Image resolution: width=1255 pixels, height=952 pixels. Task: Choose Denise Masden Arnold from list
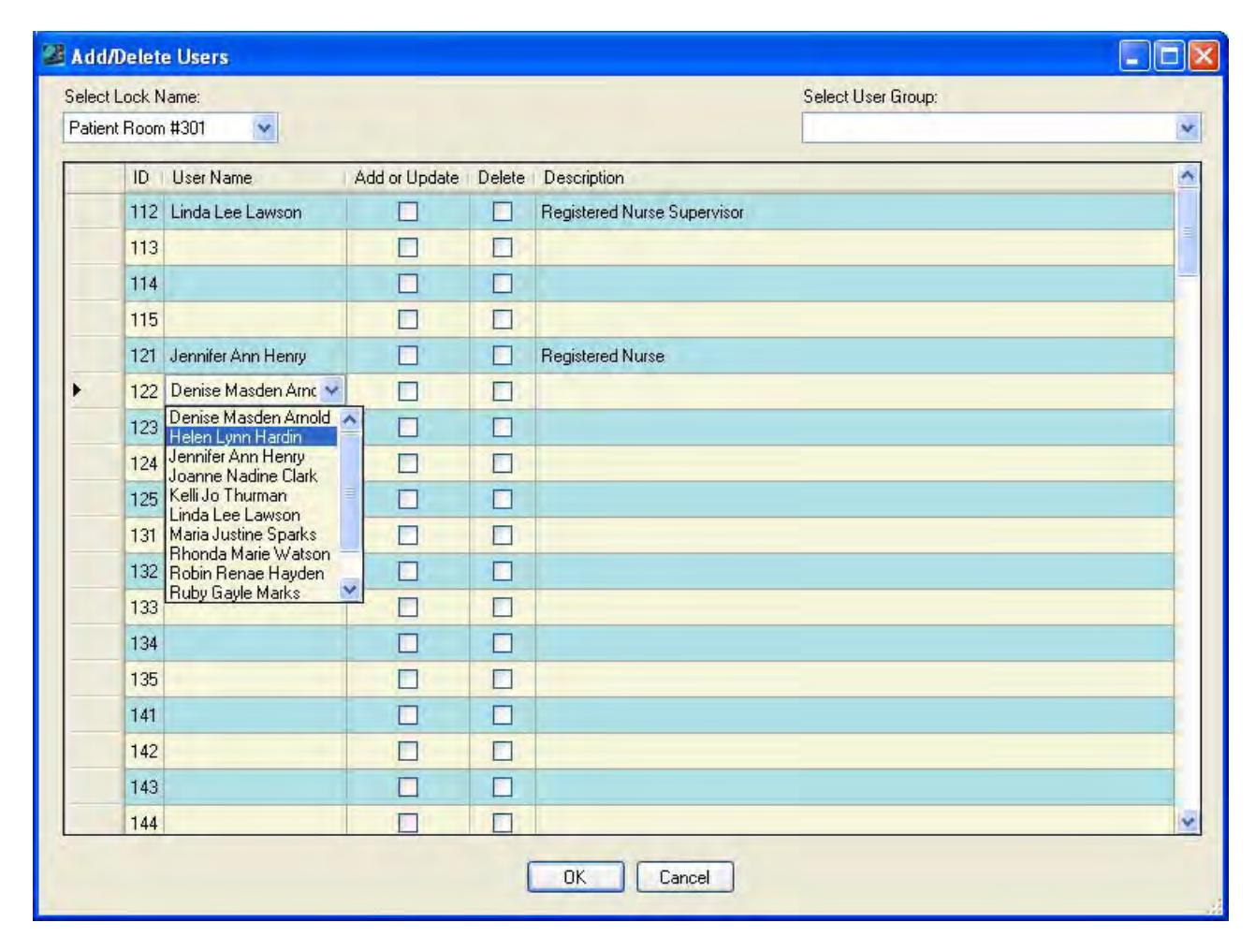[x=250, y=417]
